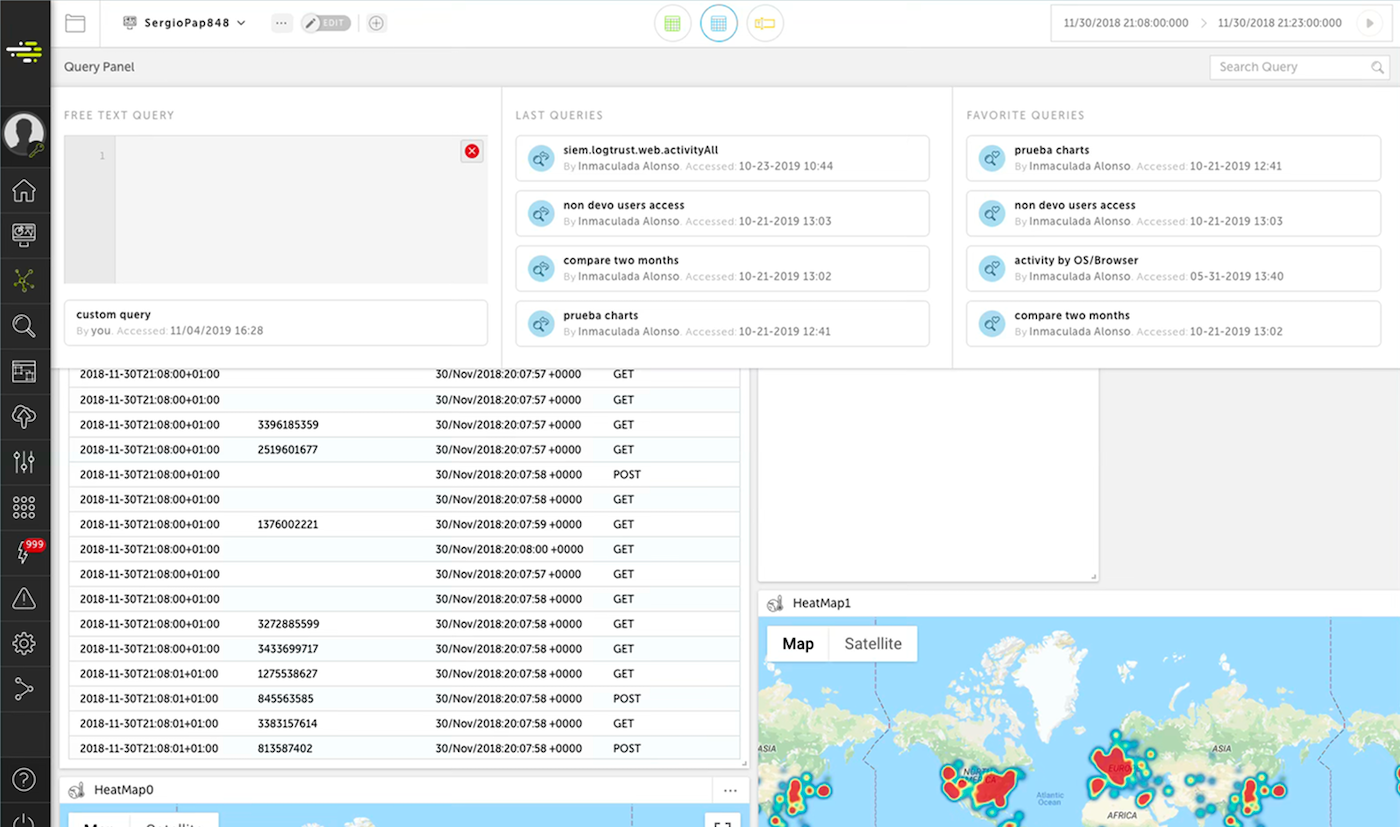Image resolution: width=1400 pixels, height=827 pixels.
Task: Open the alerts lightning icon with 999 badge
Action: (24, 552)
